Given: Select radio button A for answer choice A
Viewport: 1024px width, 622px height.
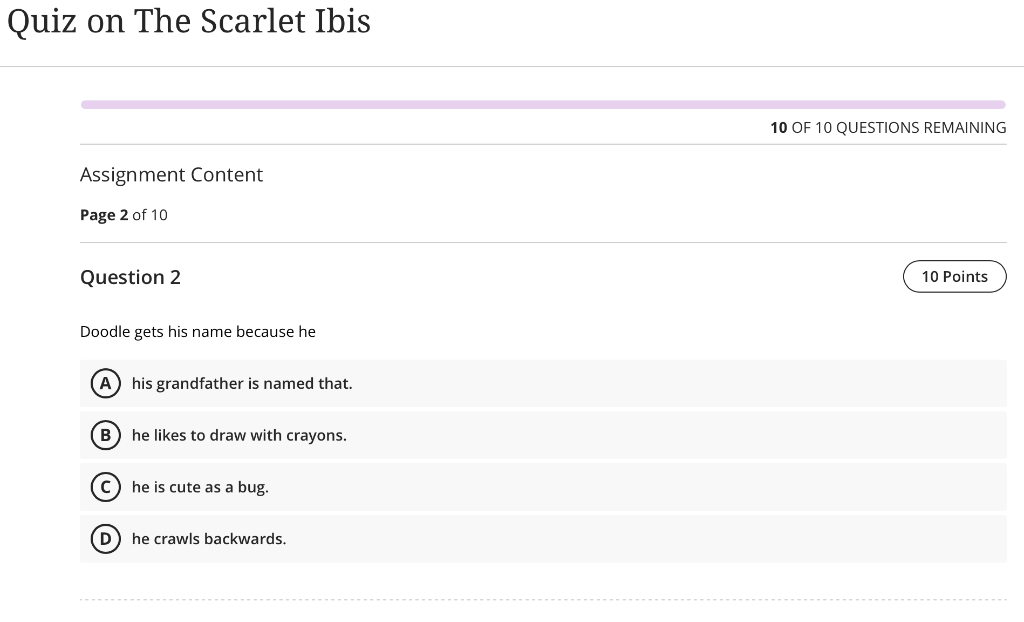Looking at the screenshot, I should coord(106,383).
